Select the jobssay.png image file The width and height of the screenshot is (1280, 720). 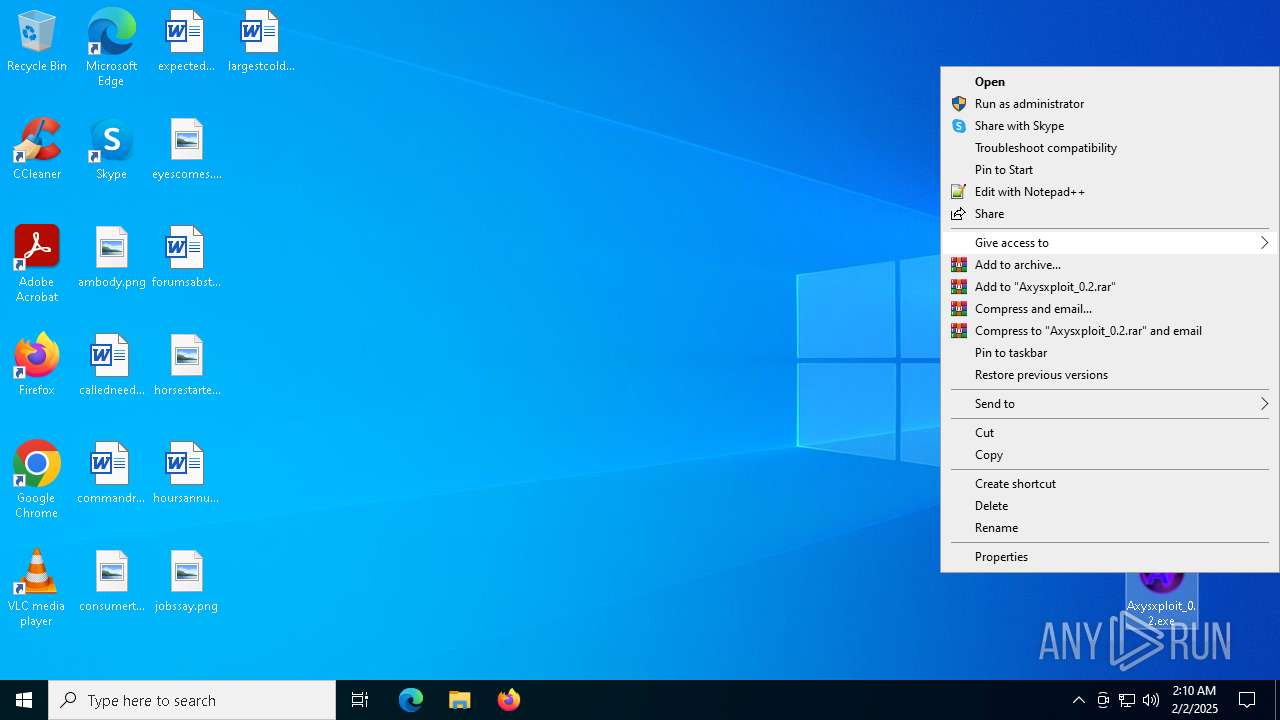point(186,582)
